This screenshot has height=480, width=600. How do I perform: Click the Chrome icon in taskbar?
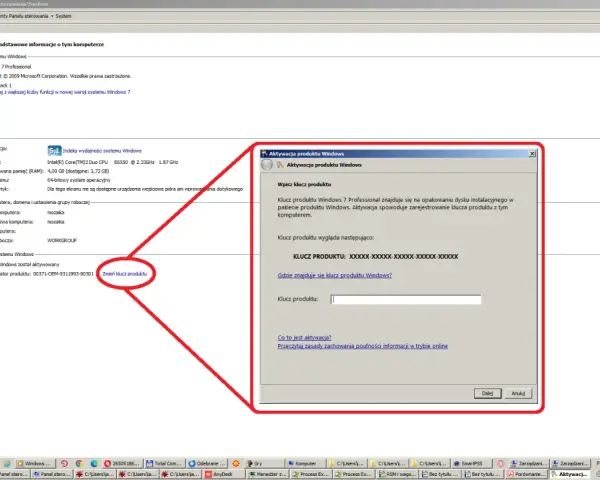click(x=79, y=464)
